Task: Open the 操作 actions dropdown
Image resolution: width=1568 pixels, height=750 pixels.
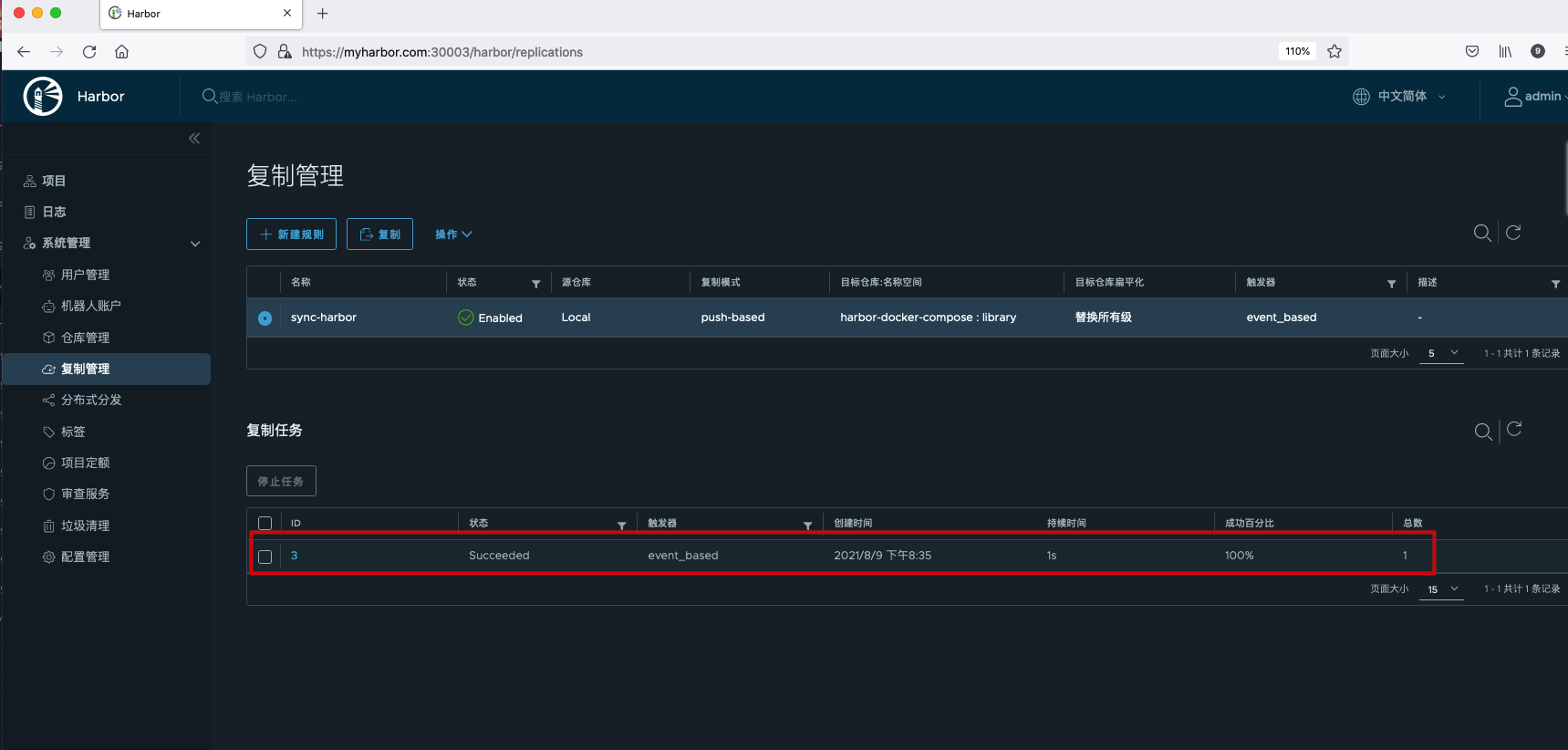Action: (453, 234)
